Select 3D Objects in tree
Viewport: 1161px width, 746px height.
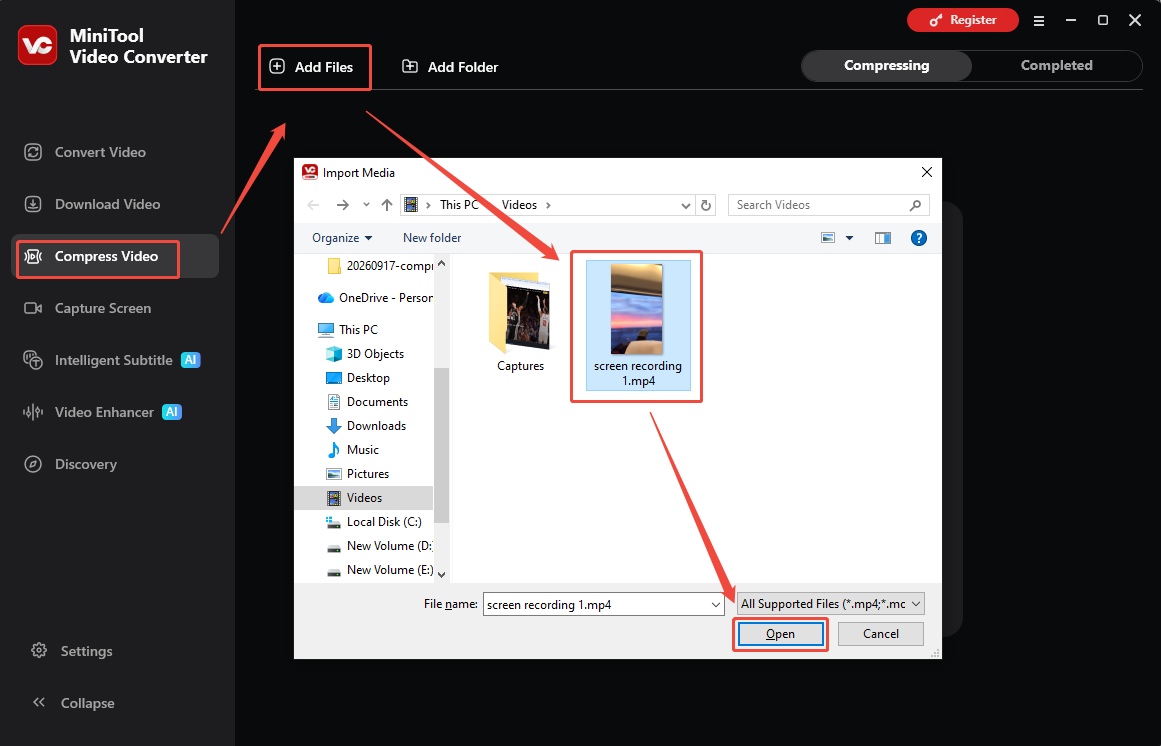tap(366, 354)
